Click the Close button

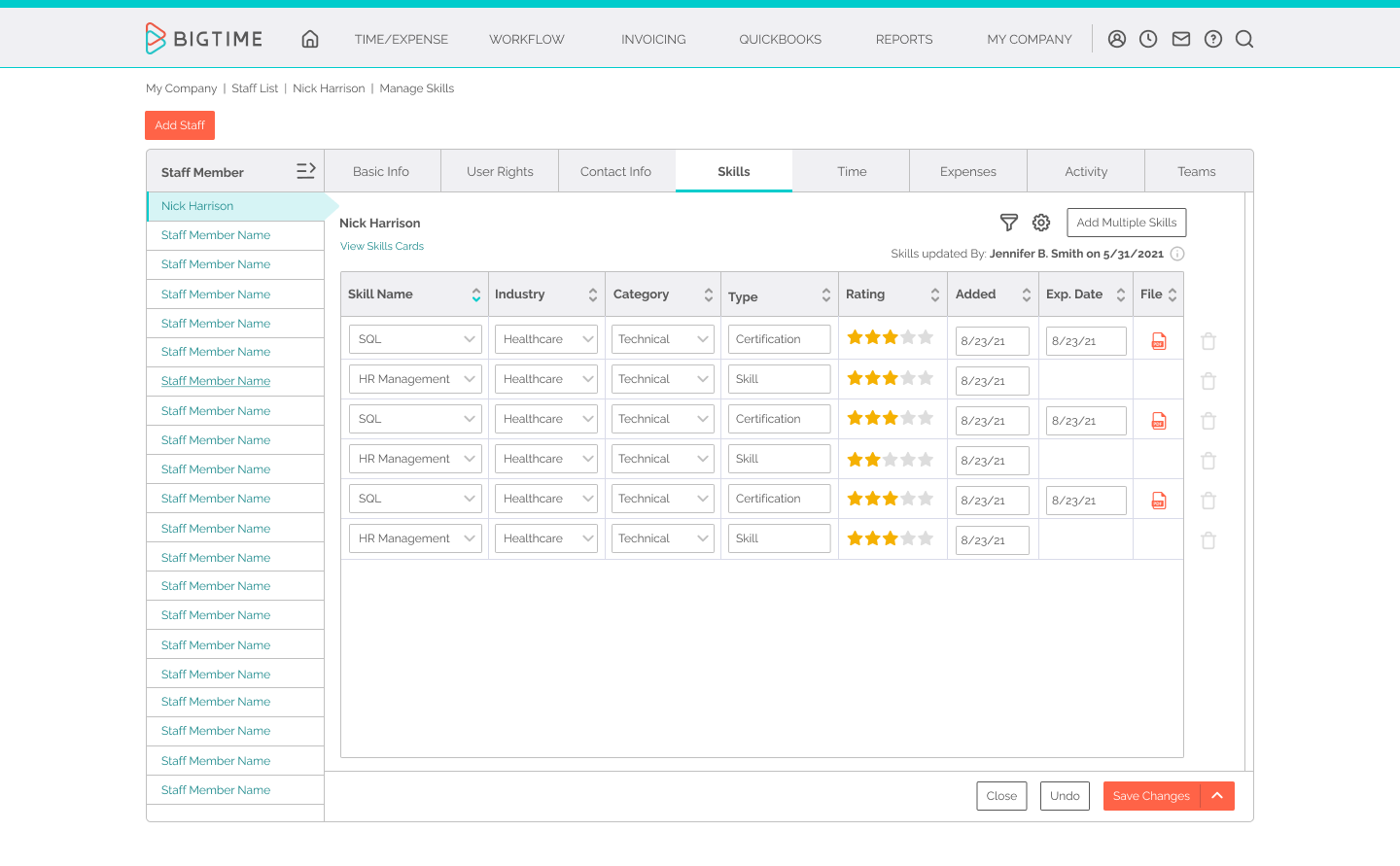[1001, 796]
